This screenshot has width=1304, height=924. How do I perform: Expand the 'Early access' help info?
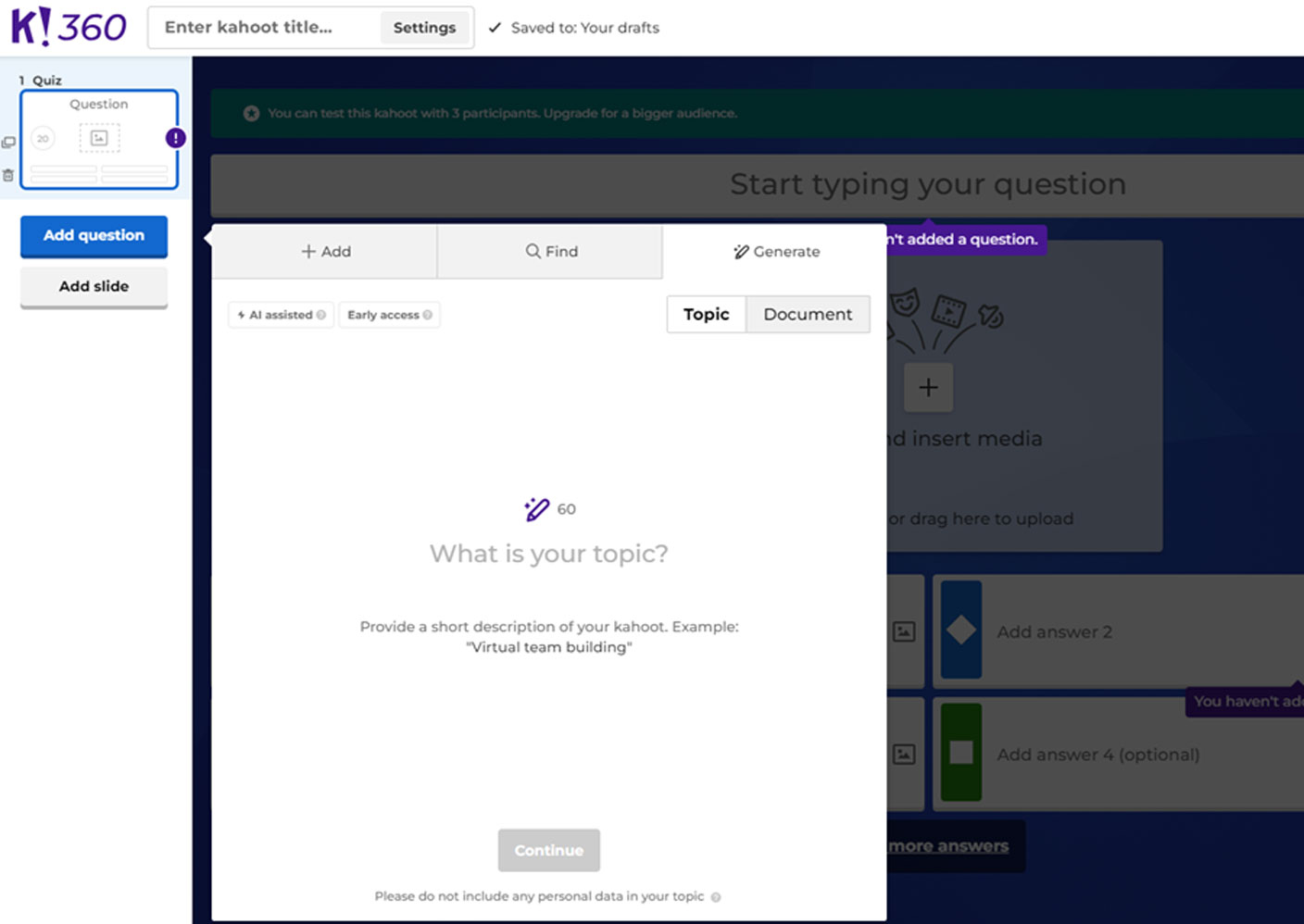tap(427, 315)
